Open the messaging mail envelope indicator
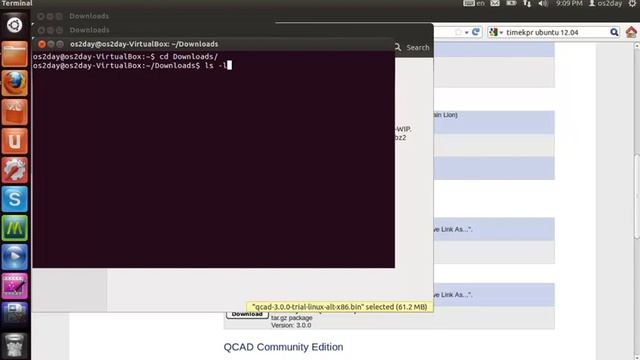Viewport: 640px width, 360px height. pos(495,3)
